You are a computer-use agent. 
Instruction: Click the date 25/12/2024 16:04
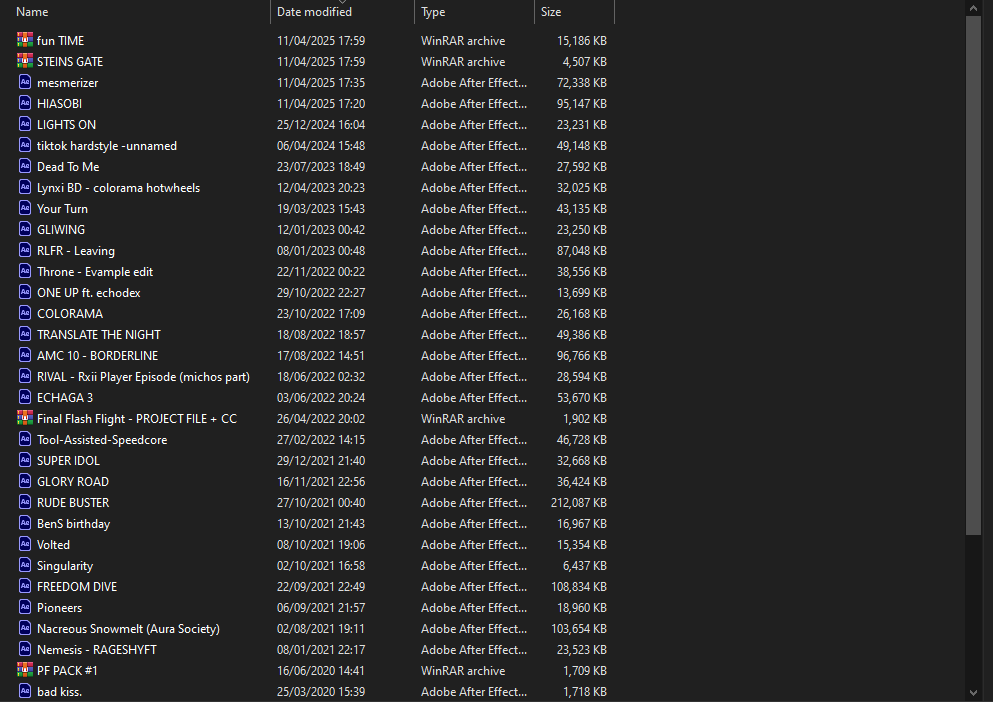point(321,124)
